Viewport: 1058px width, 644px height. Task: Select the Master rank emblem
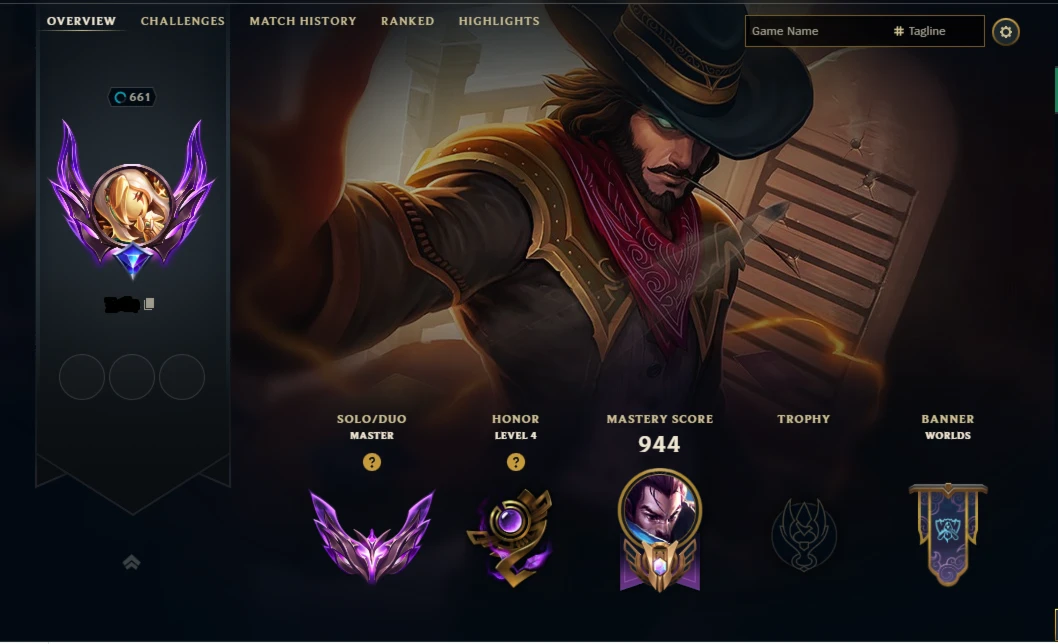coord(372,536)
